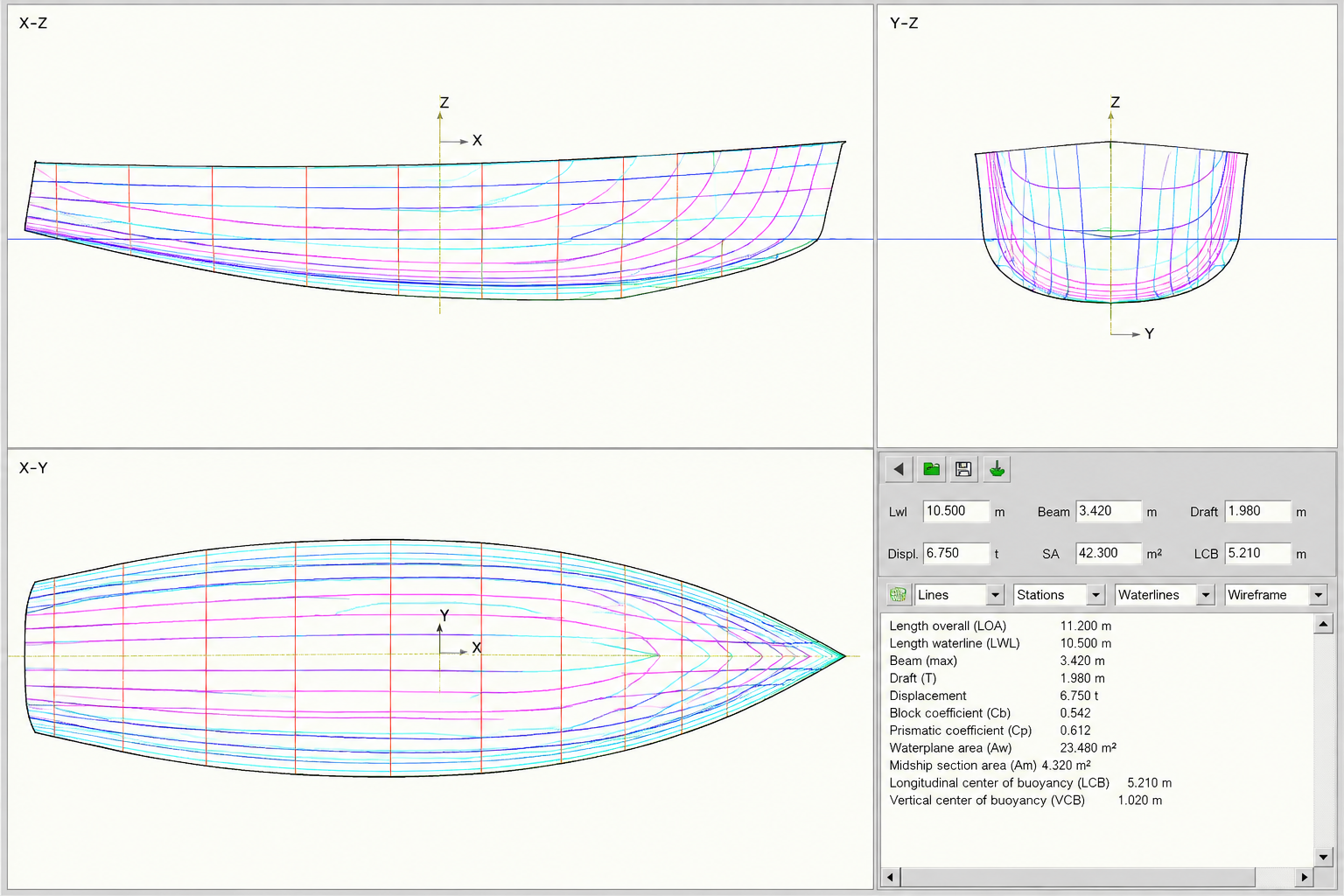Click the X-Z view label
Image resolution: width=1344 pixels, height=896 pixels.
click(x=33, y=23)
